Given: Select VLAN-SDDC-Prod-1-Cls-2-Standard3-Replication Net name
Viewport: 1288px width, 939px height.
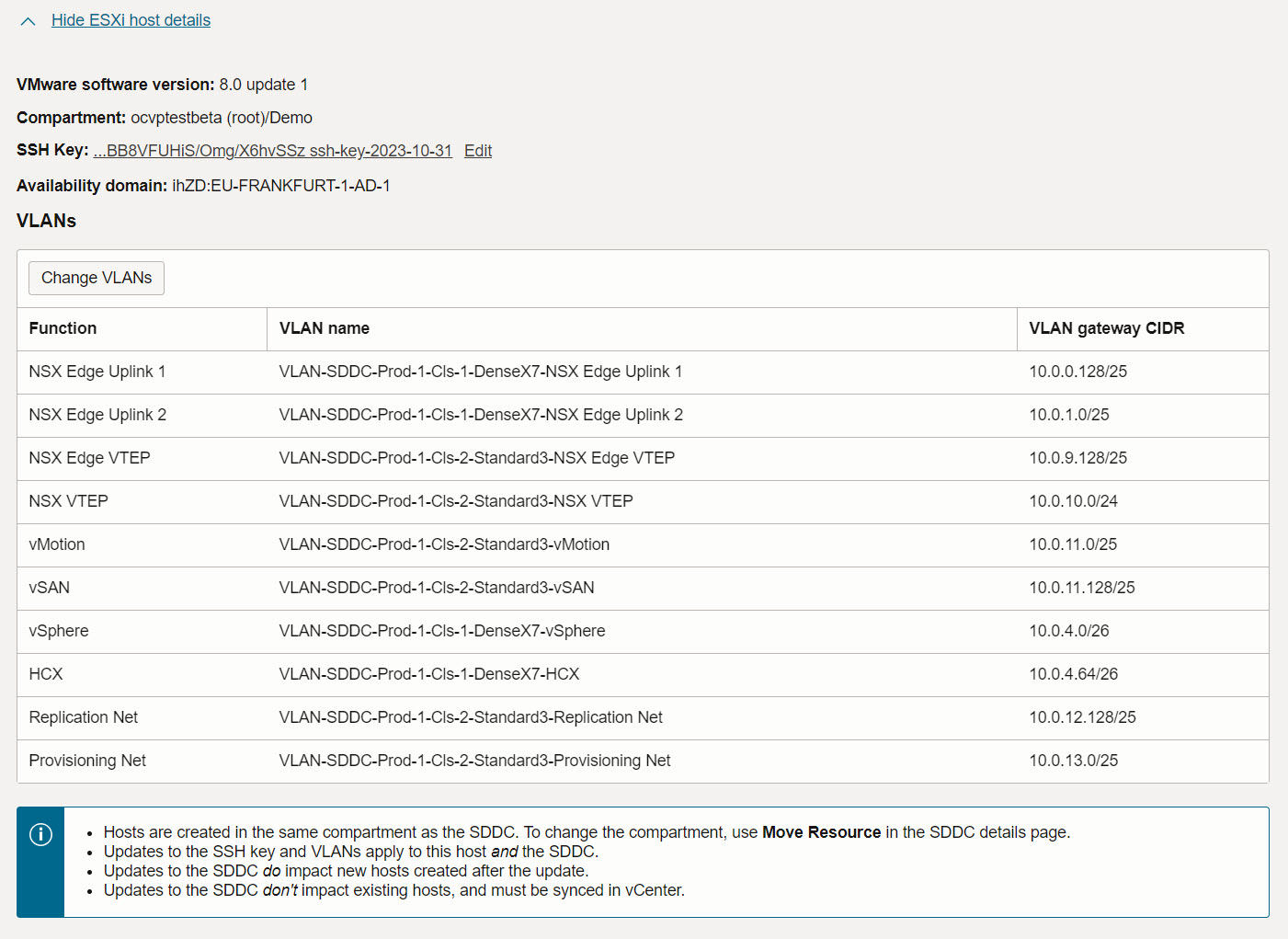Looking at the screenshot, I should click(x=471, y=717).
